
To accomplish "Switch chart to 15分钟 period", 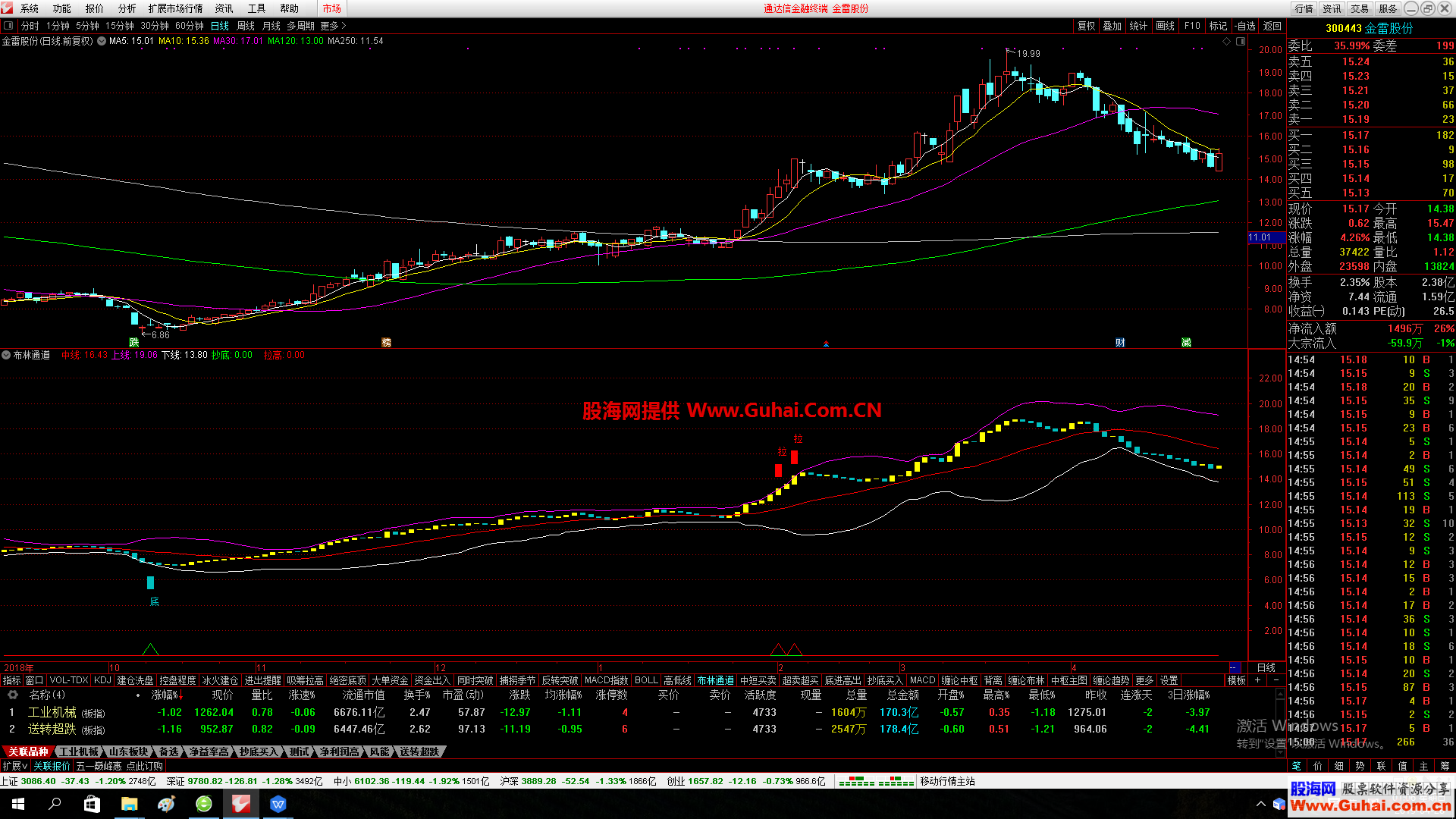I will coord(120,26).
